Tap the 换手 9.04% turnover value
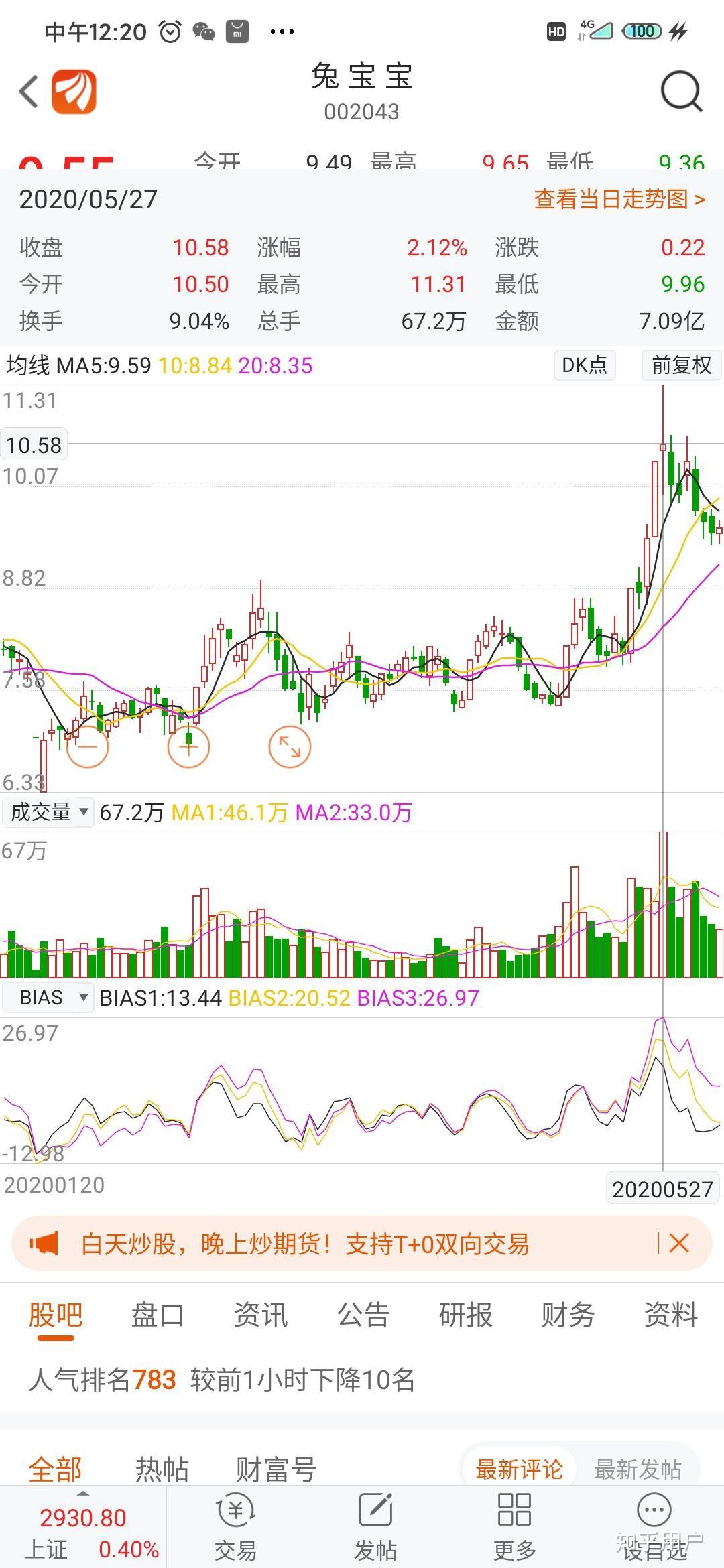The height and width of the screenshot is (1568, 724). point(200,321)
